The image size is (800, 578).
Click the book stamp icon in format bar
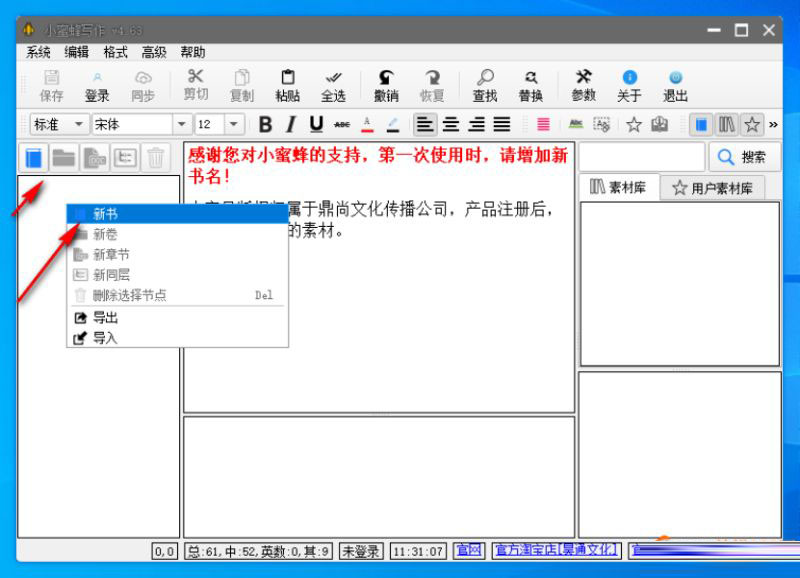(659, 124)
